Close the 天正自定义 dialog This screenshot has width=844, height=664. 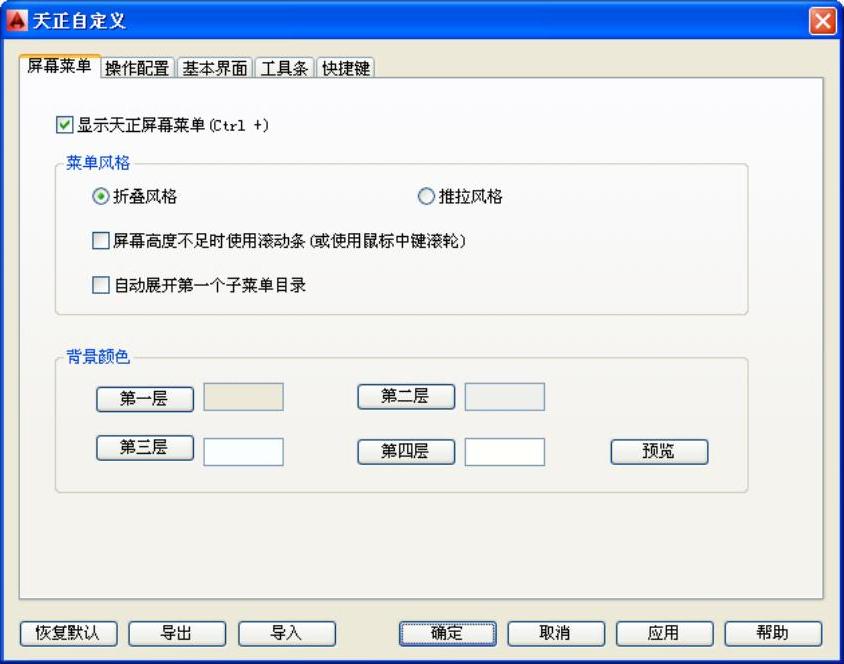(822, 22)
